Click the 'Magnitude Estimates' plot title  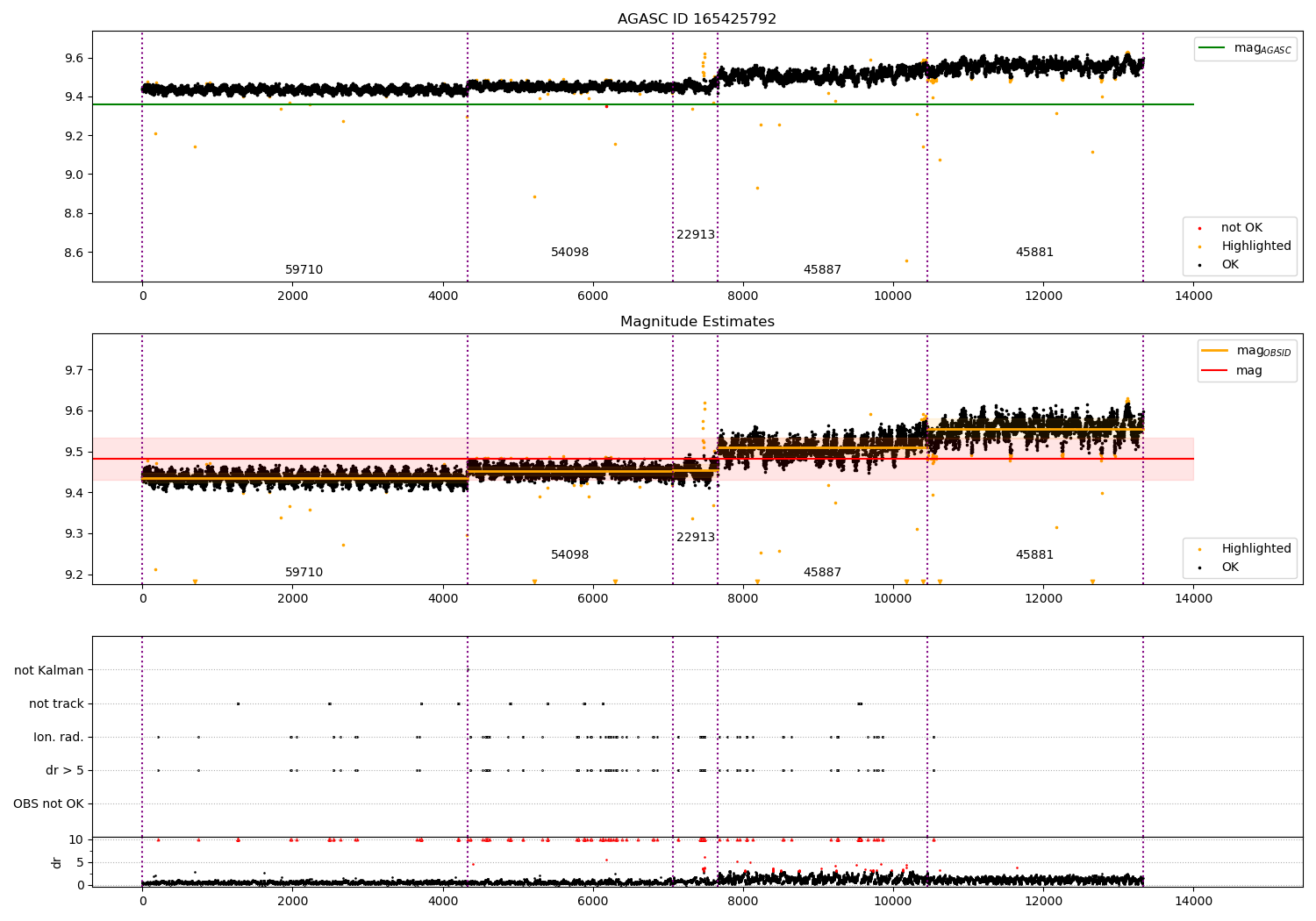(x=697, y=321)
